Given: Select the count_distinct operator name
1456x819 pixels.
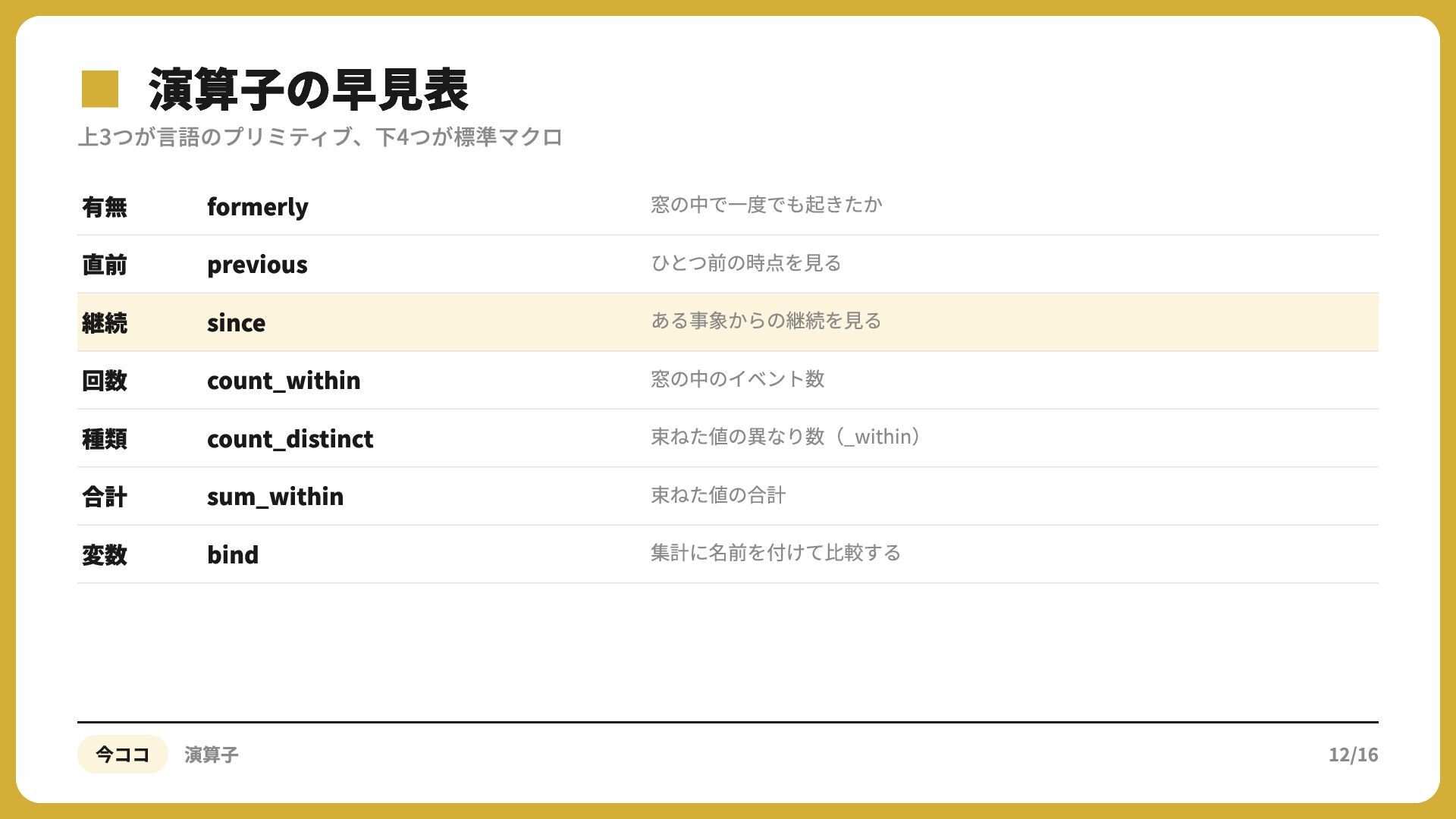Looking at the screenshot, I should tap(290, 439).
